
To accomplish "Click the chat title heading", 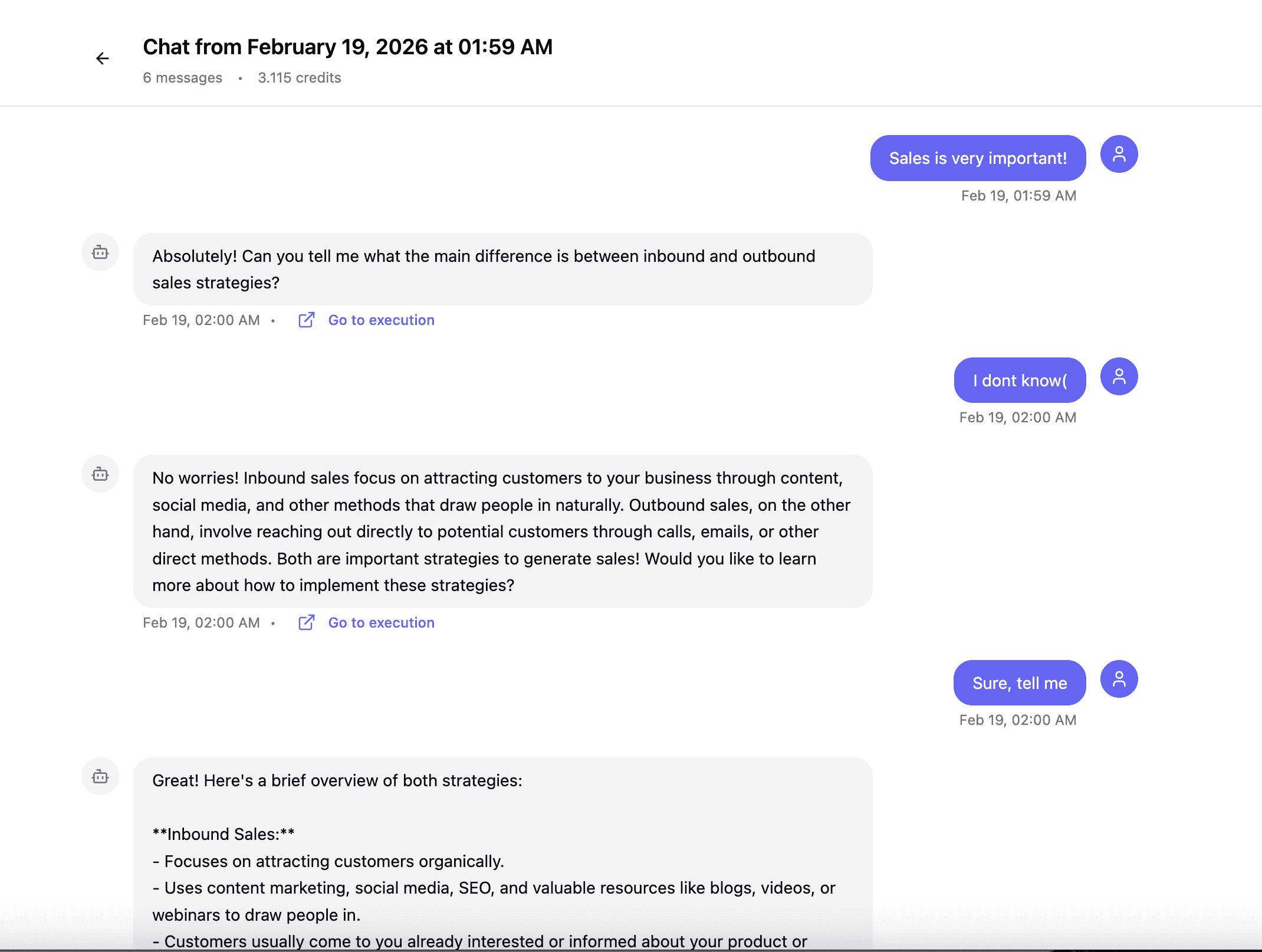I will tap(347, 47).
